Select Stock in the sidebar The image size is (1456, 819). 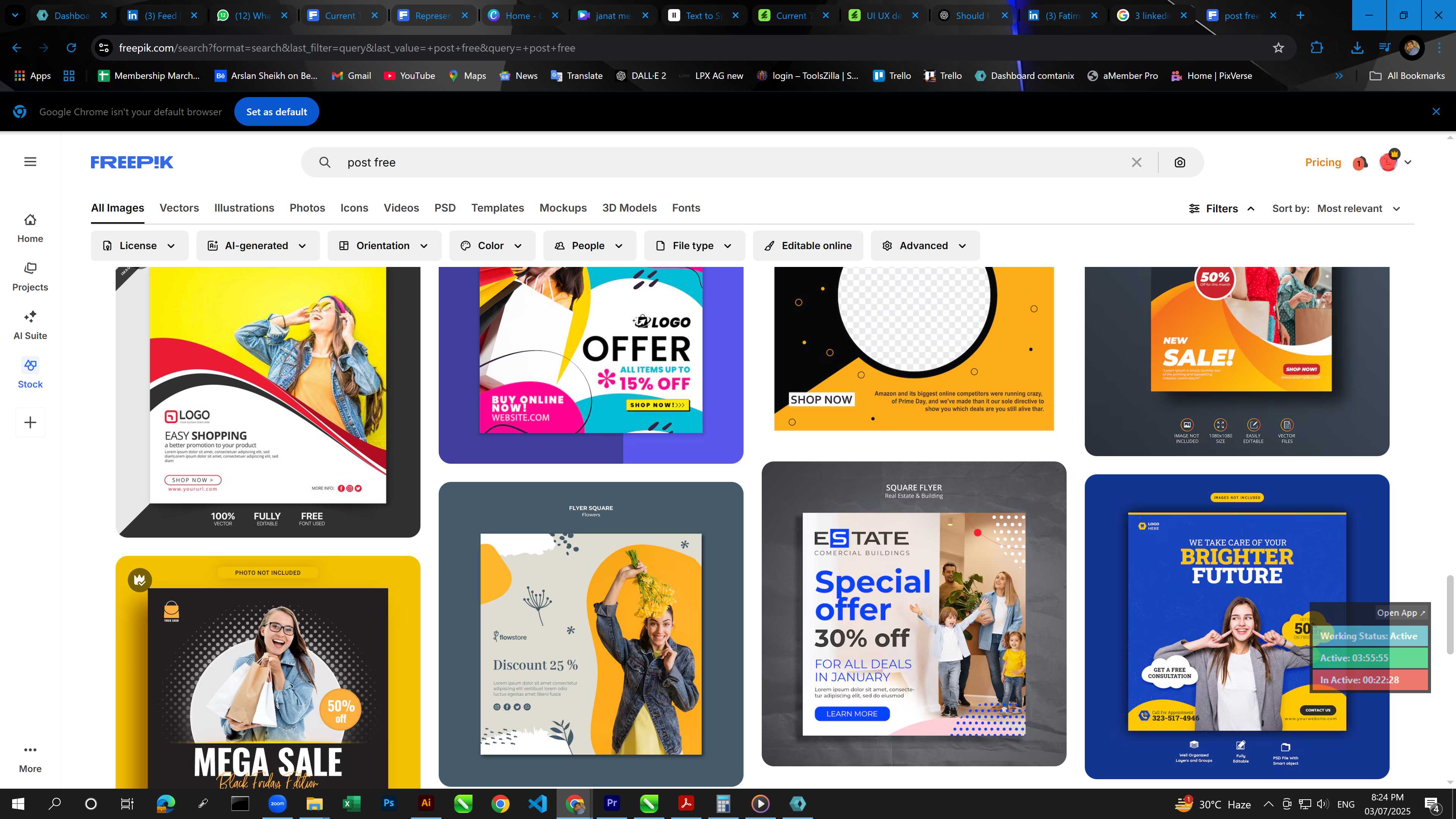(x=30, y=373)
